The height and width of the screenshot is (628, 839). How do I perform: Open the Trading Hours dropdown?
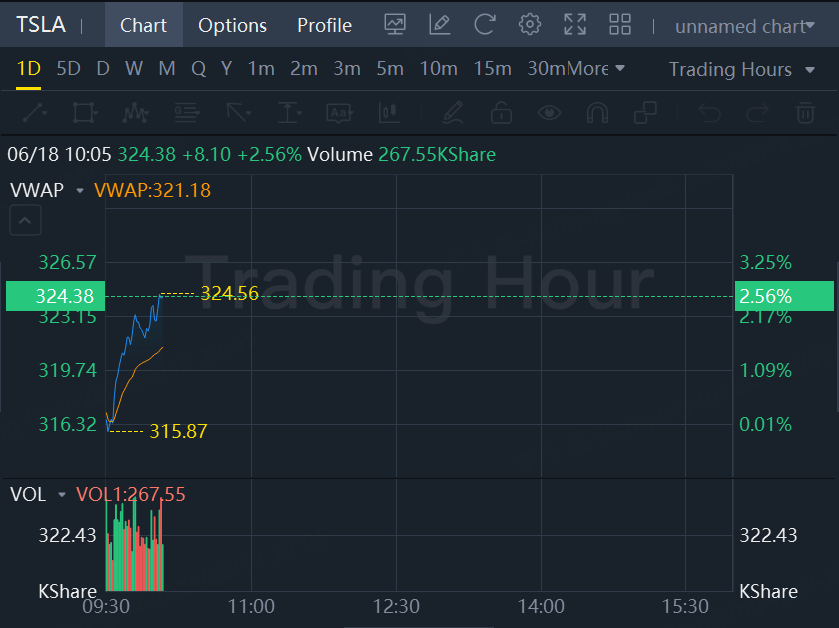[742, 69]
